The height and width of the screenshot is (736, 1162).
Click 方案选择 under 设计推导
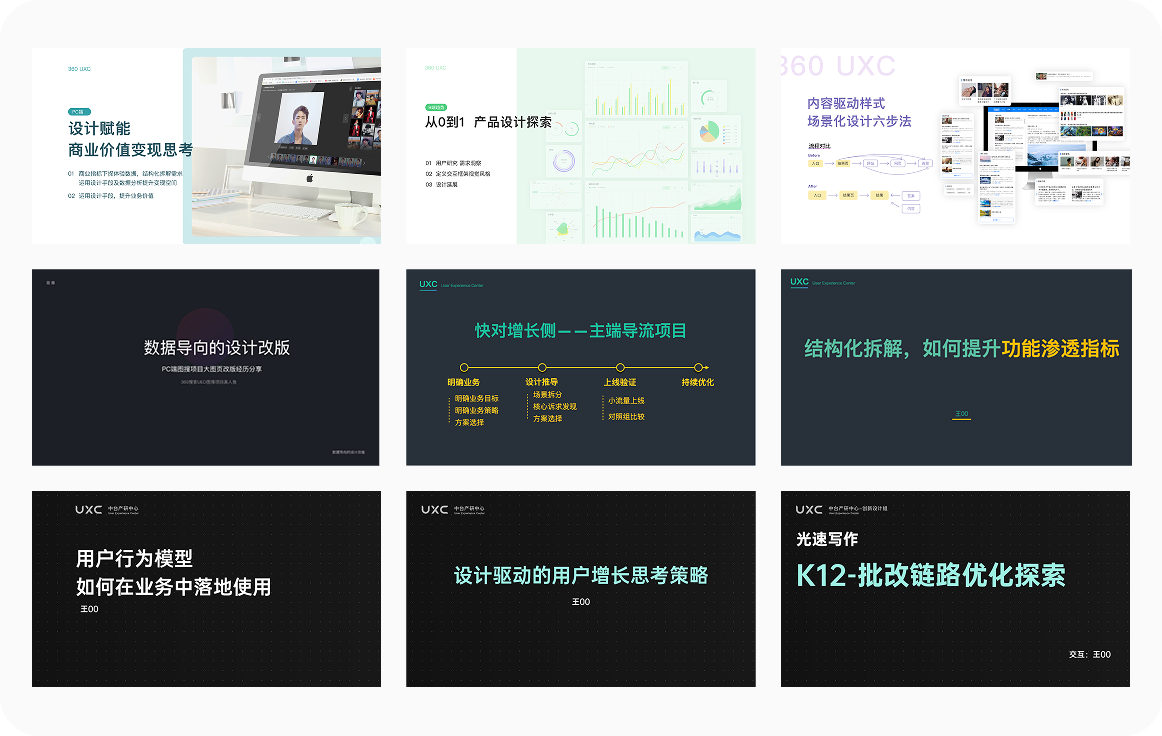[x=548, y=419]
